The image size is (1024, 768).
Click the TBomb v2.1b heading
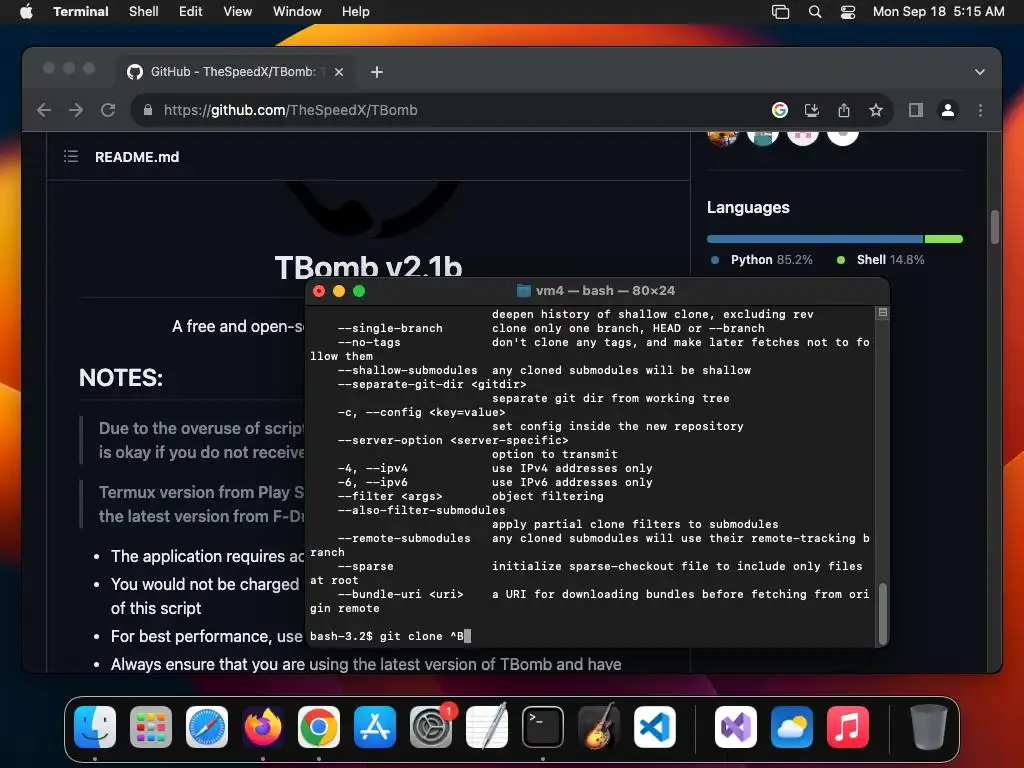(x=368, y=266)
